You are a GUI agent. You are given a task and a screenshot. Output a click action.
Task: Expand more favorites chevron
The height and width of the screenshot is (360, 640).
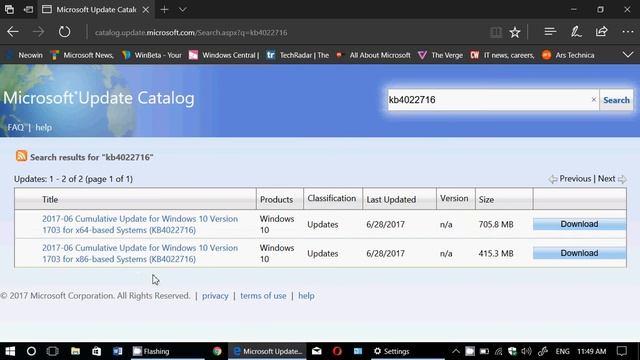click(x=628, y=55)
